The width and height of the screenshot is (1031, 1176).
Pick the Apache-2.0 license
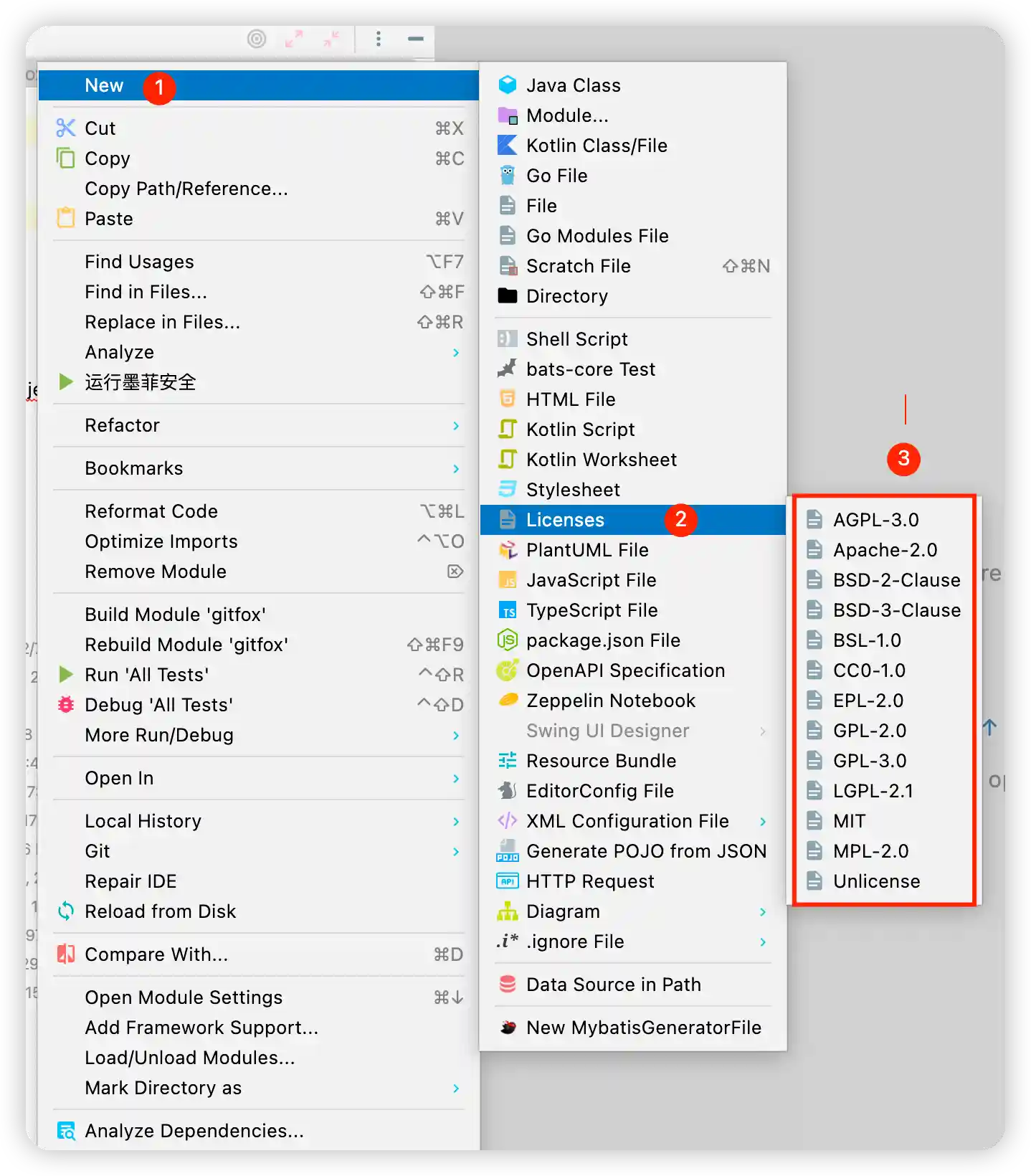(884, 550)
